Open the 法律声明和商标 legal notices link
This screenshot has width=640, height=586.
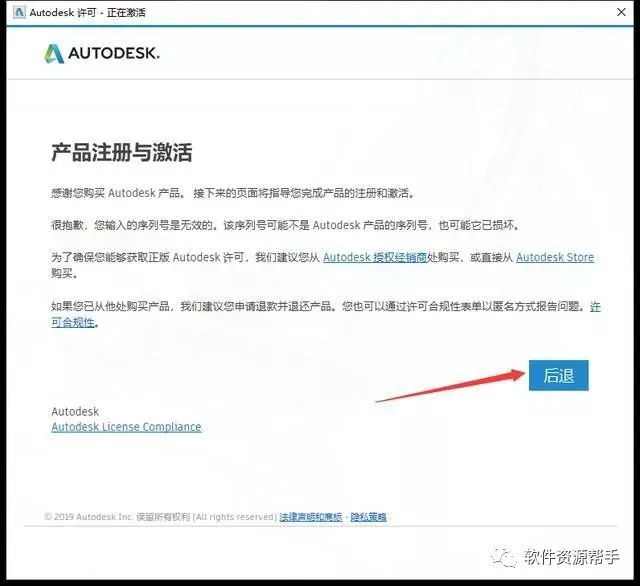point(311,517)
